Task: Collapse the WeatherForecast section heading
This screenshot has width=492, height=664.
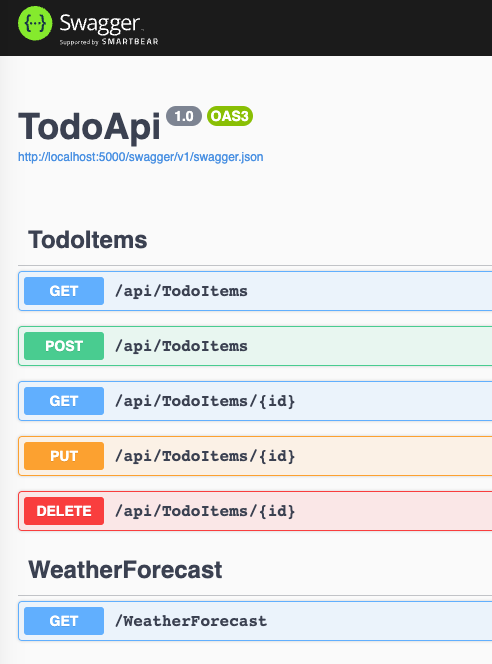Action: pyautogui.click(x=125, y=570)
